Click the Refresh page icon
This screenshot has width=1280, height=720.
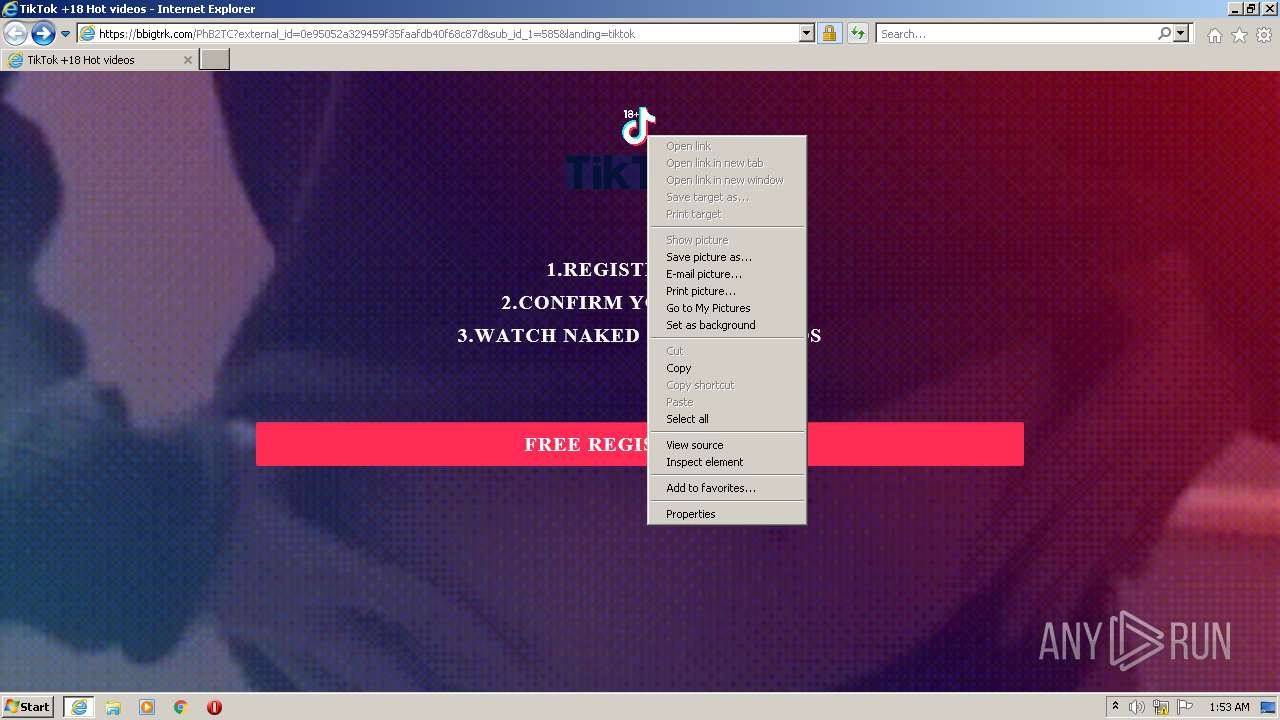click(x=858, y=34)
